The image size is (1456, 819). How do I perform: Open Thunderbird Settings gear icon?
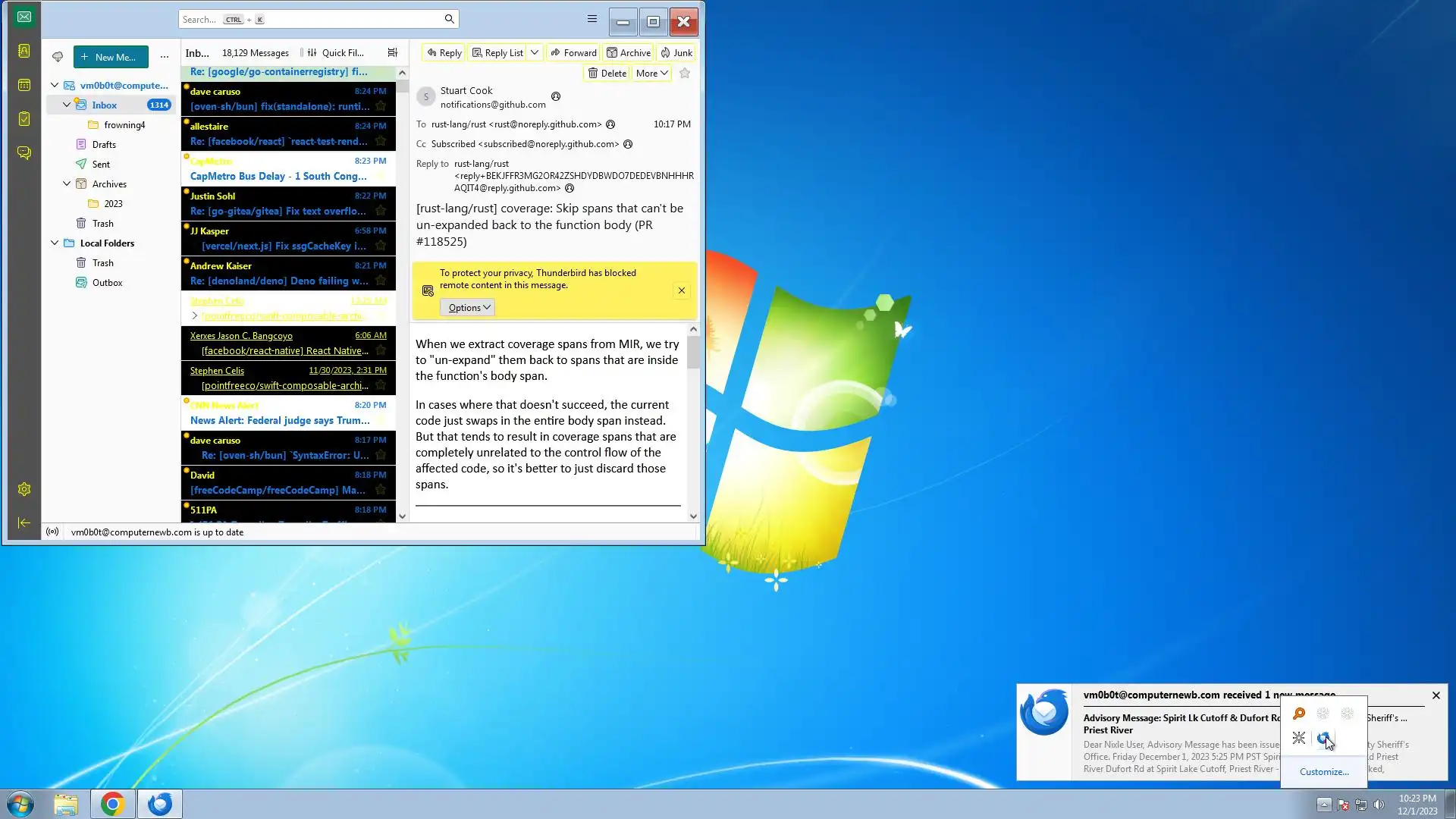click(24, 489)
